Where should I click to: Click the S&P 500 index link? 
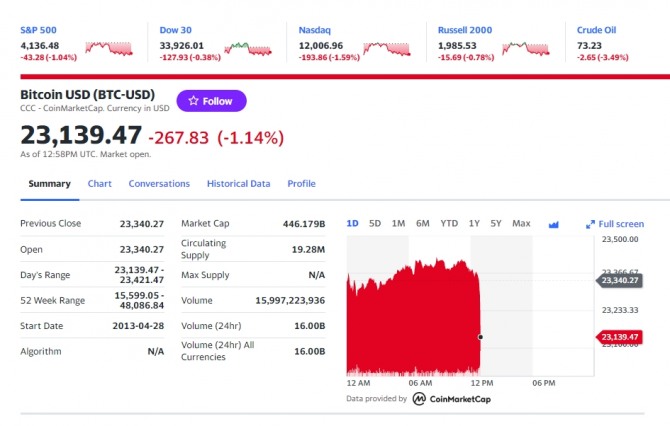pyautogui.click(x=39, y=30)
